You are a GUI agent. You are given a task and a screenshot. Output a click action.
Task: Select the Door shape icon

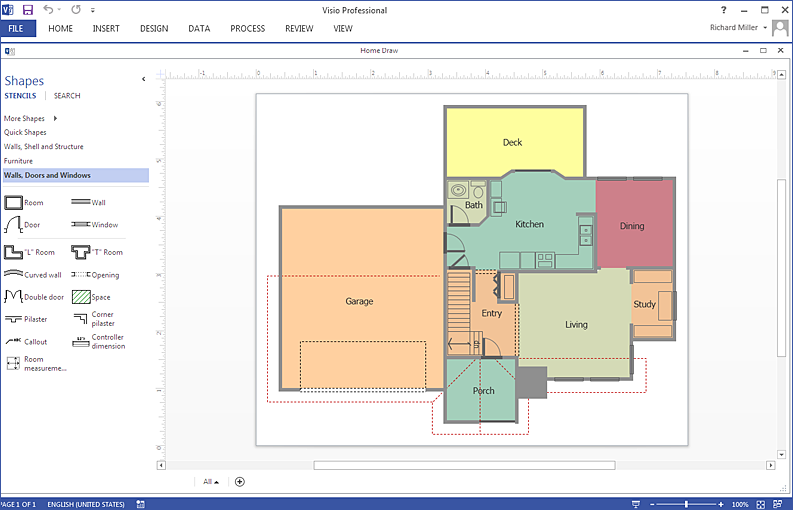click(13, 225)
